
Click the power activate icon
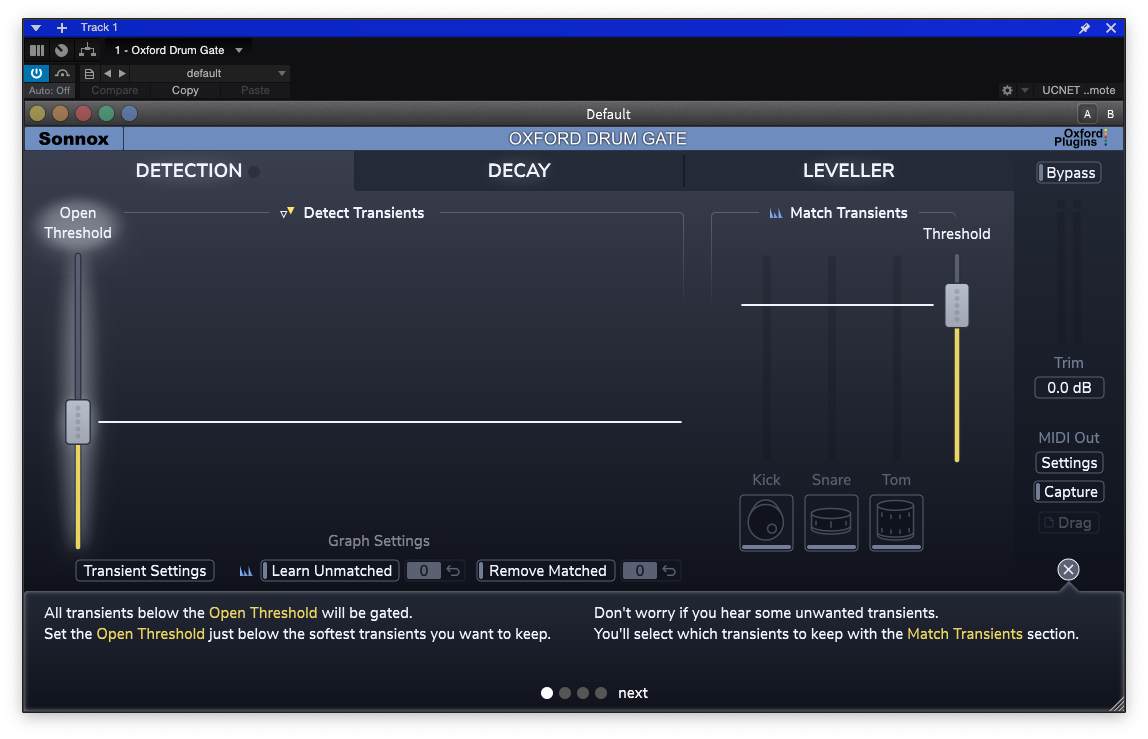(x=36, y=73)
